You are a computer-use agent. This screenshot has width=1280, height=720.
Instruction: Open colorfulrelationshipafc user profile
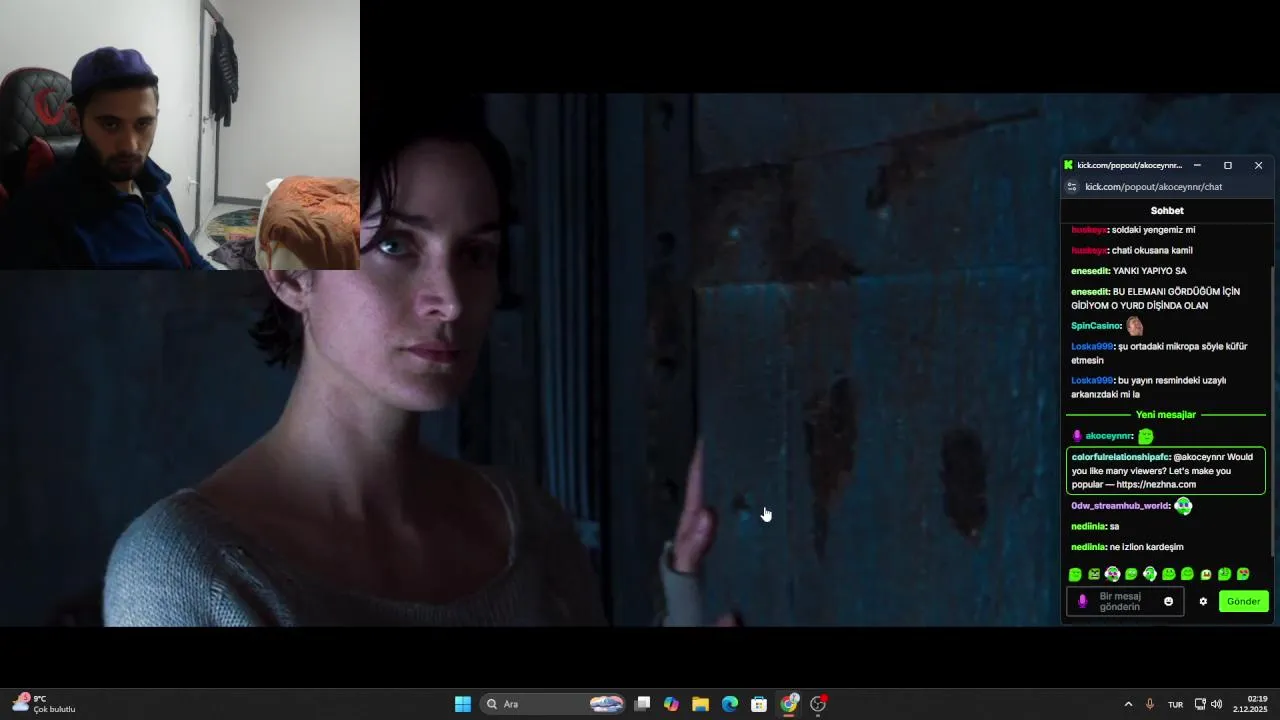click(x=1120, y=457)
